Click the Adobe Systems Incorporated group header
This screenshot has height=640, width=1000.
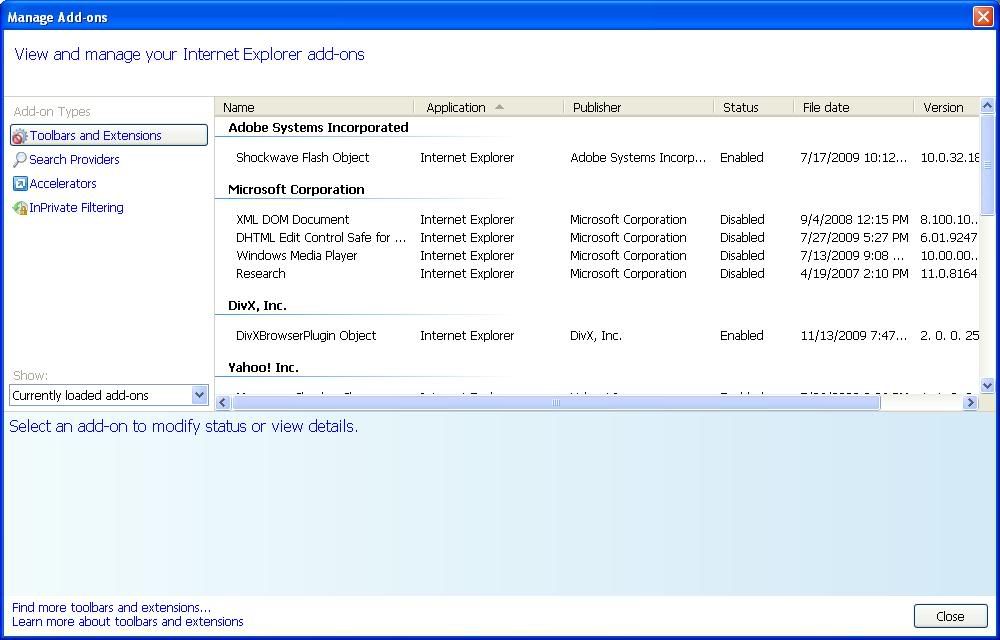(x=318, y=127)
